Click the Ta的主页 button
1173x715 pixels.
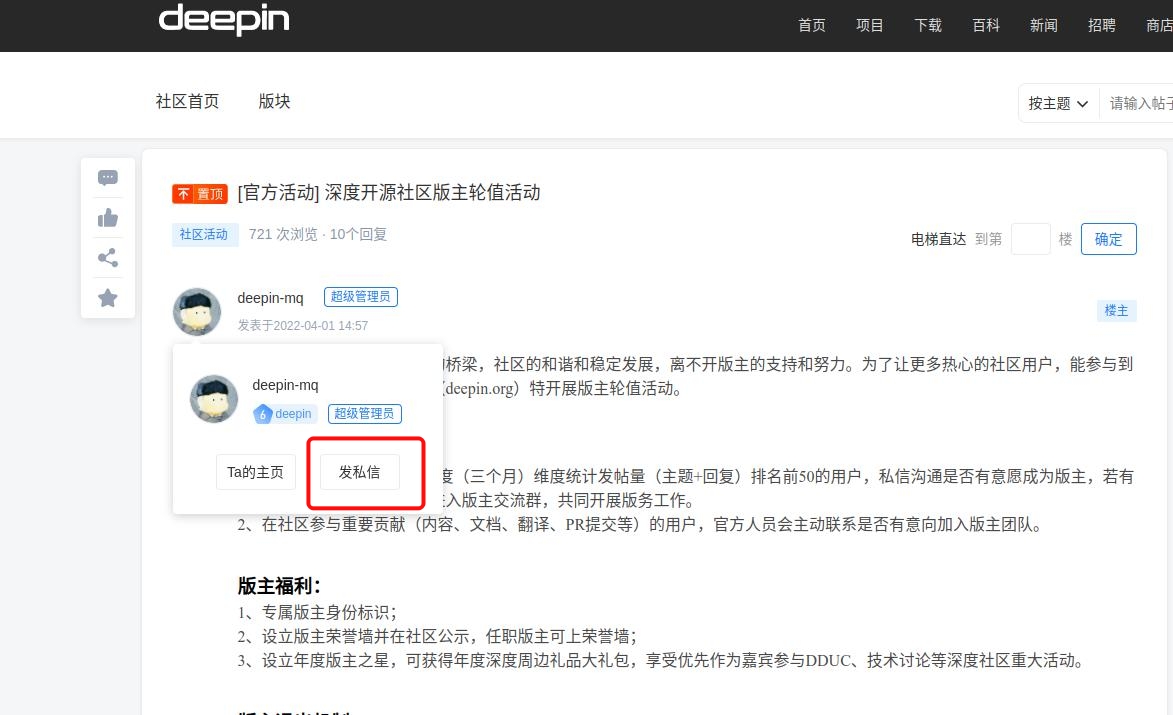coord(256,472)
